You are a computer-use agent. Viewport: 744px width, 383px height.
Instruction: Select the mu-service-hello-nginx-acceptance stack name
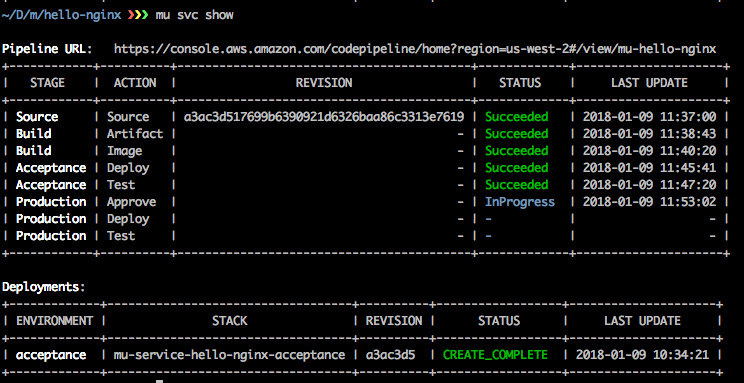click(229, 355)
